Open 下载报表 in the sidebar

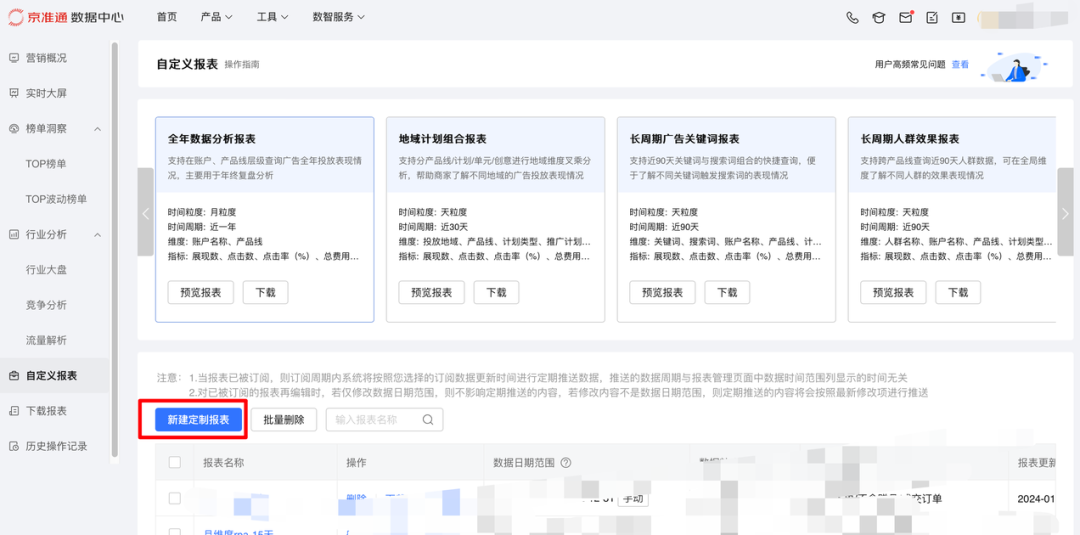click(x=46, y=411)
